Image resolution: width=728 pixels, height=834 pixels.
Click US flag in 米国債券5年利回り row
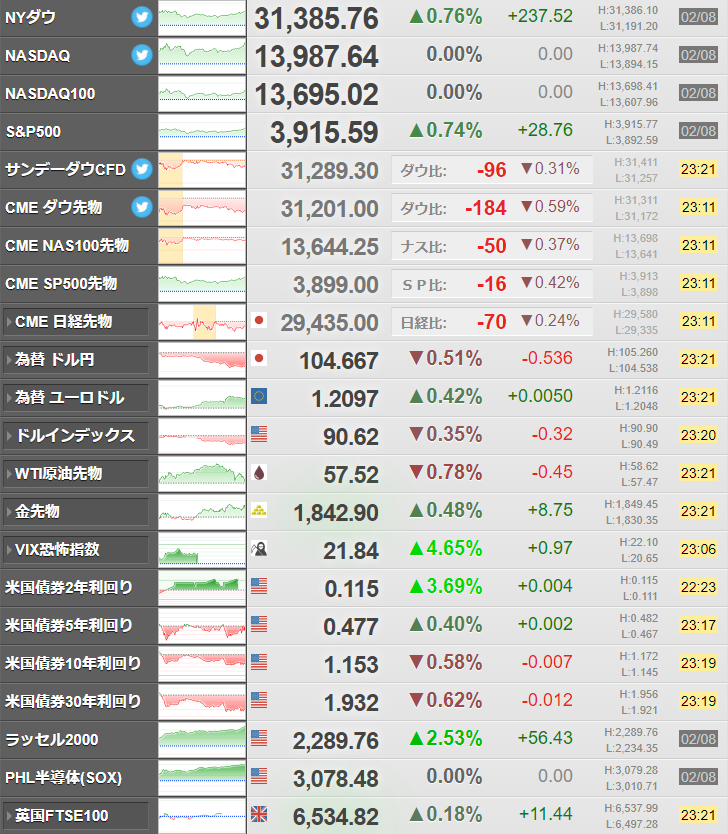(x=259, y=624)
